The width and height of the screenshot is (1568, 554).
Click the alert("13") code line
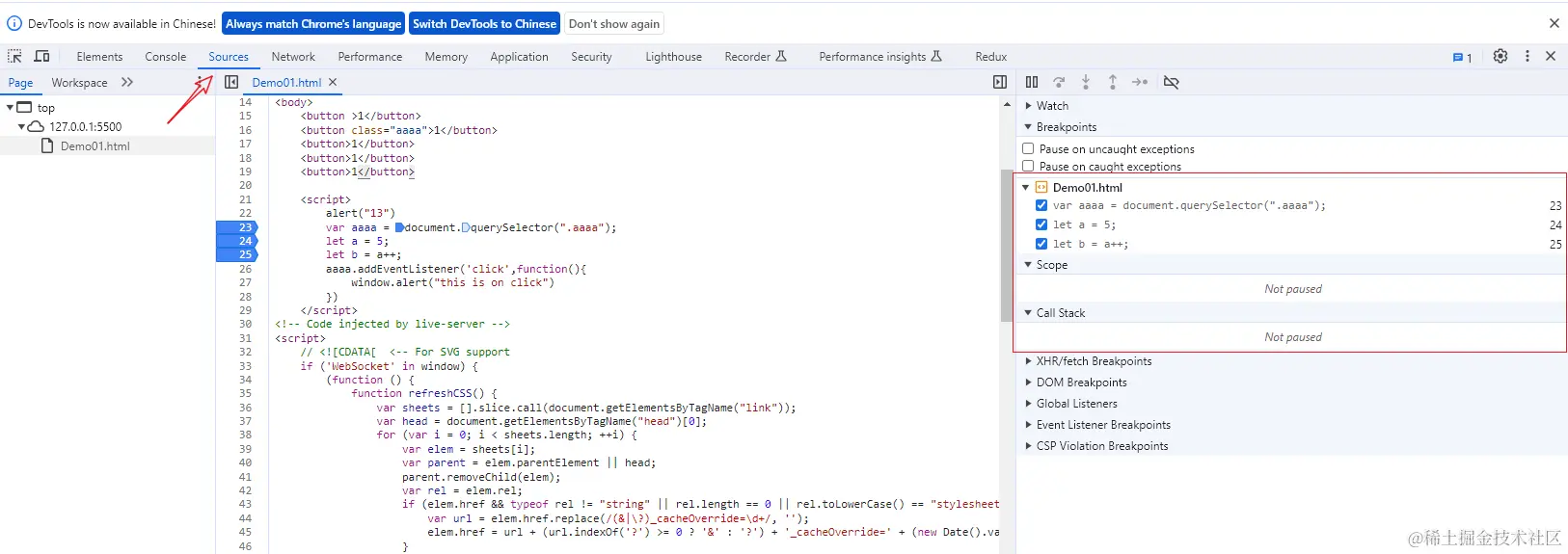[x=360, y=213]
